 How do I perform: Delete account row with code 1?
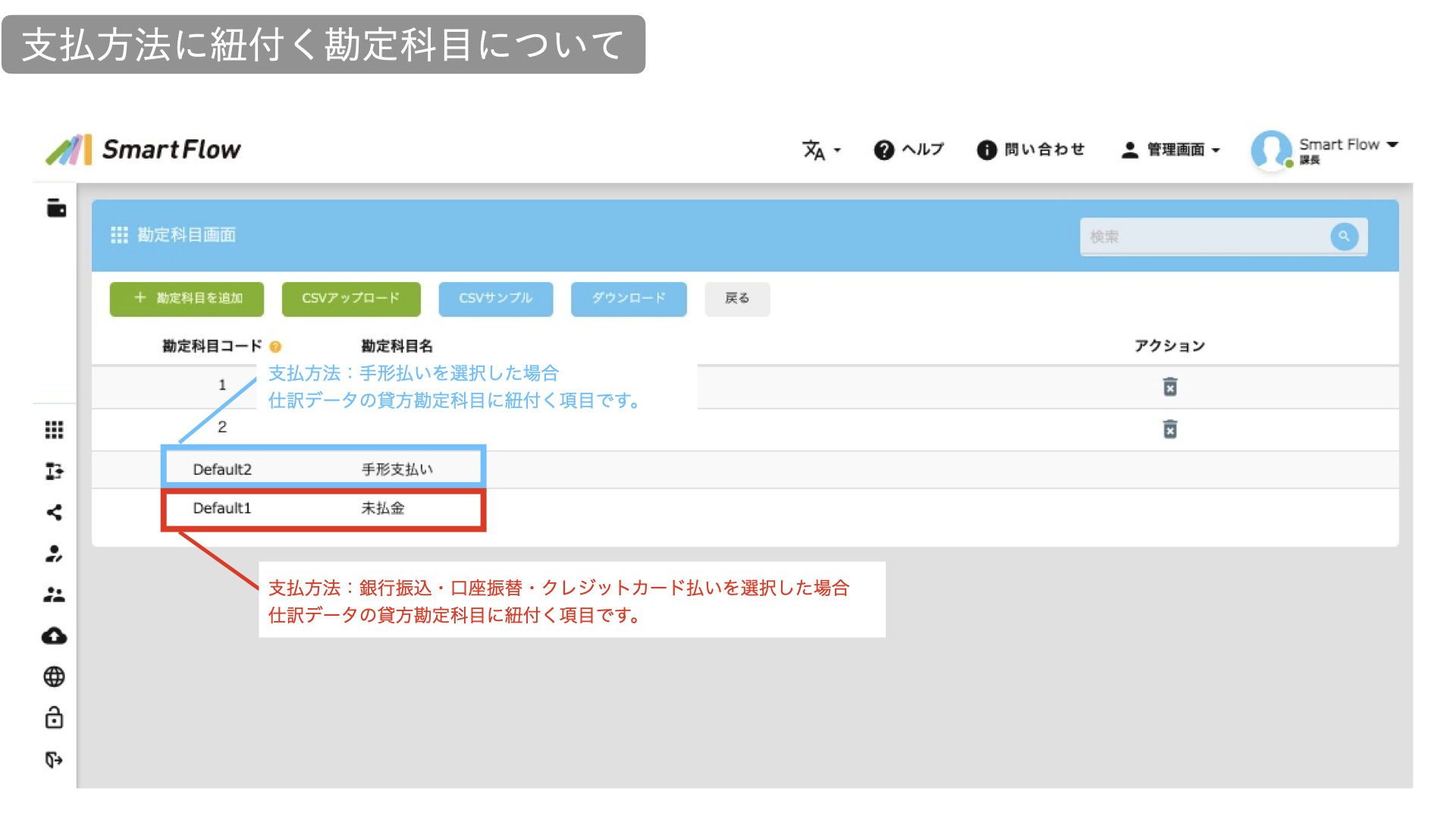1170,387
